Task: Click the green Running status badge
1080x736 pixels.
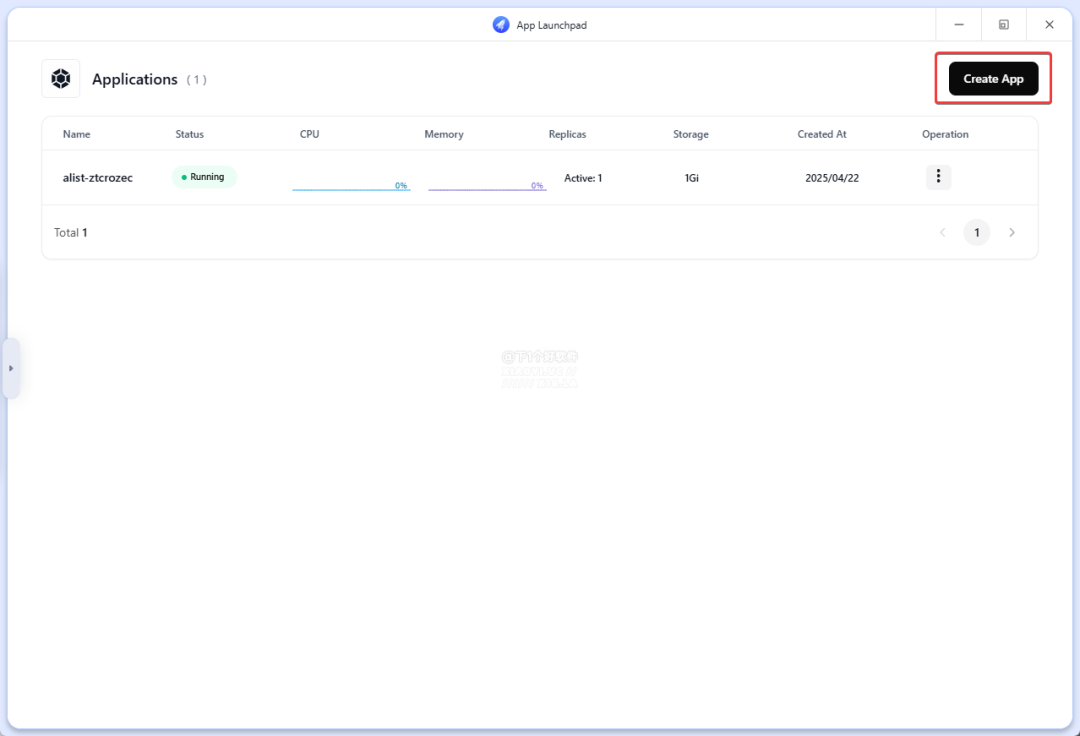Action: [204, 177]
